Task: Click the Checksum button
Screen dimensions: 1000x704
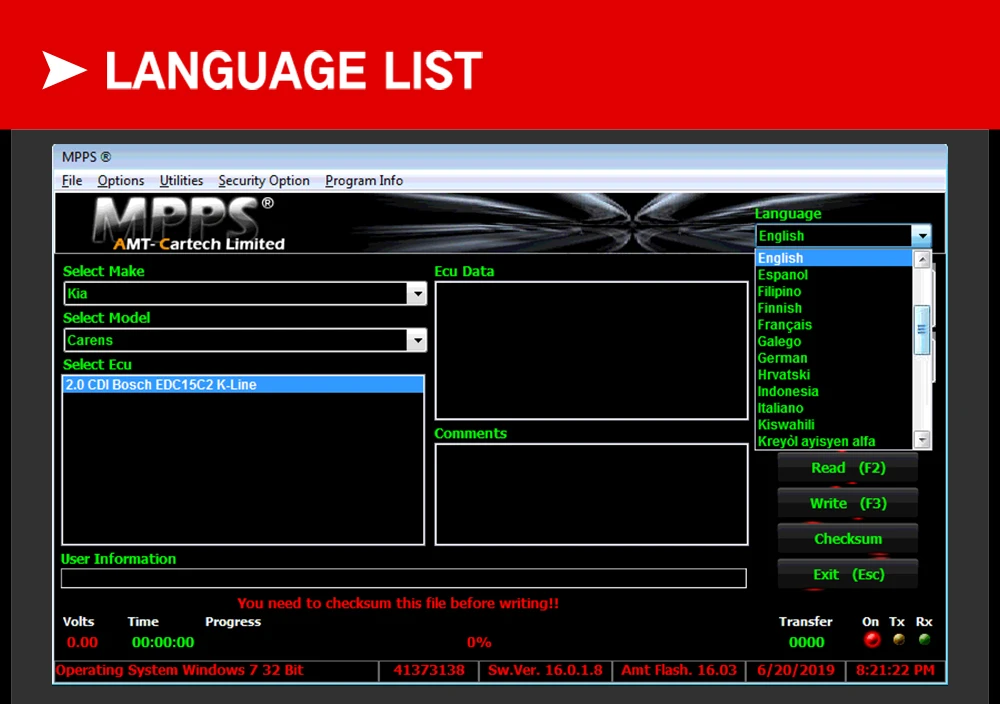Action: point(848,539)
